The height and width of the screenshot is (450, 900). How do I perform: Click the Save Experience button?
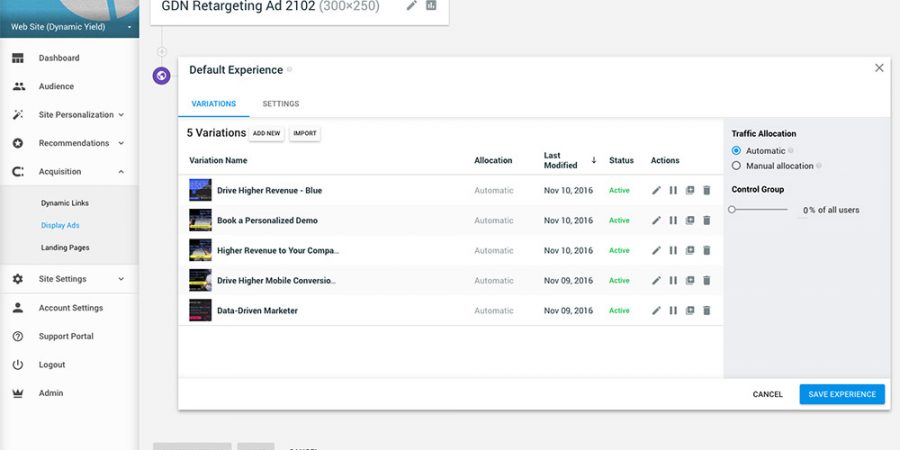coord(842,394)
